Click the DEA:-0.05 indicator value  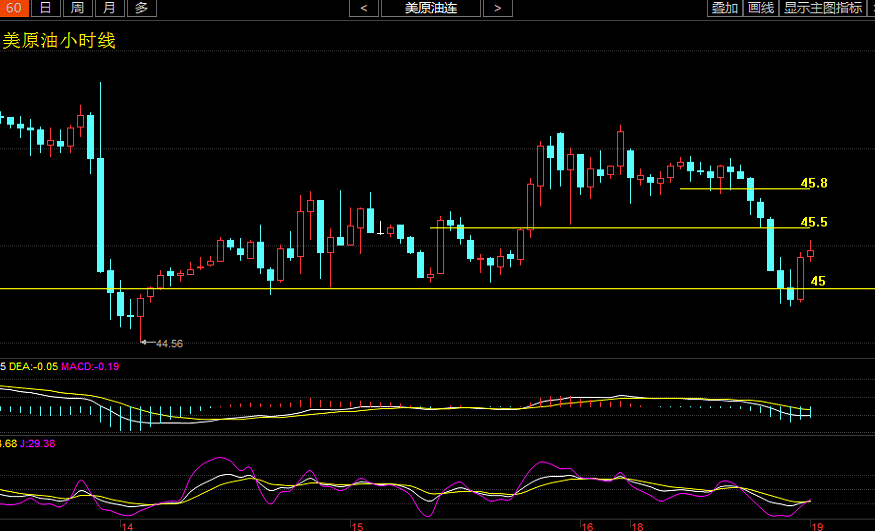pyautogui.click(x=33, y=366)
